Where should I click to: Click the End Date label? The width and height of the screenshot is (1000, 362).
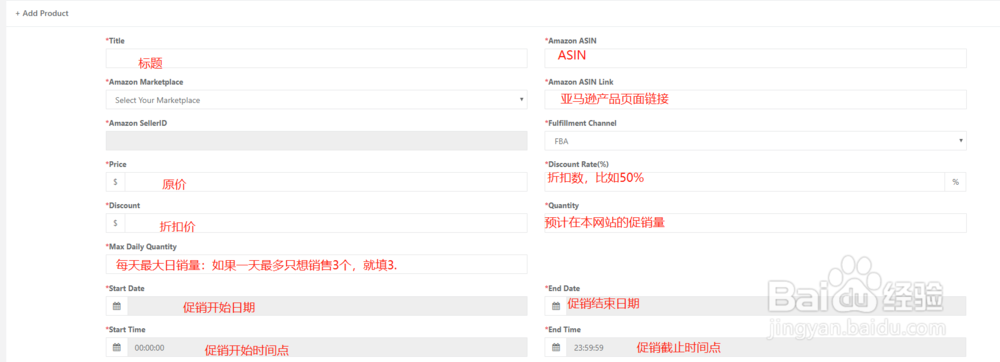[x=562, y=288]
